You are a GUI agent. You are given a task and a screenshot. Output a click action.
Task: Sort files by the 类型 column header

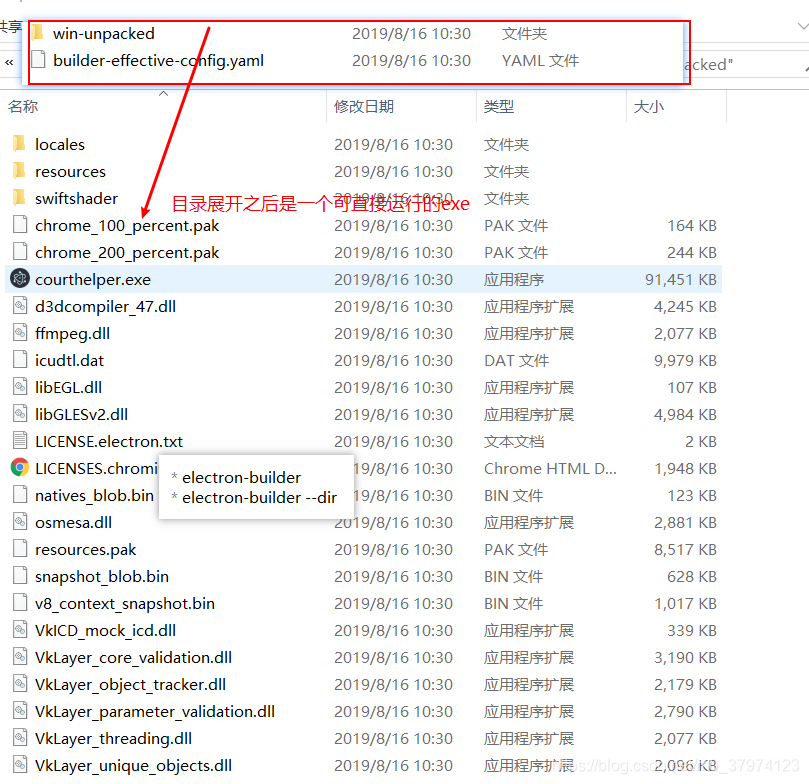(499, 106)
